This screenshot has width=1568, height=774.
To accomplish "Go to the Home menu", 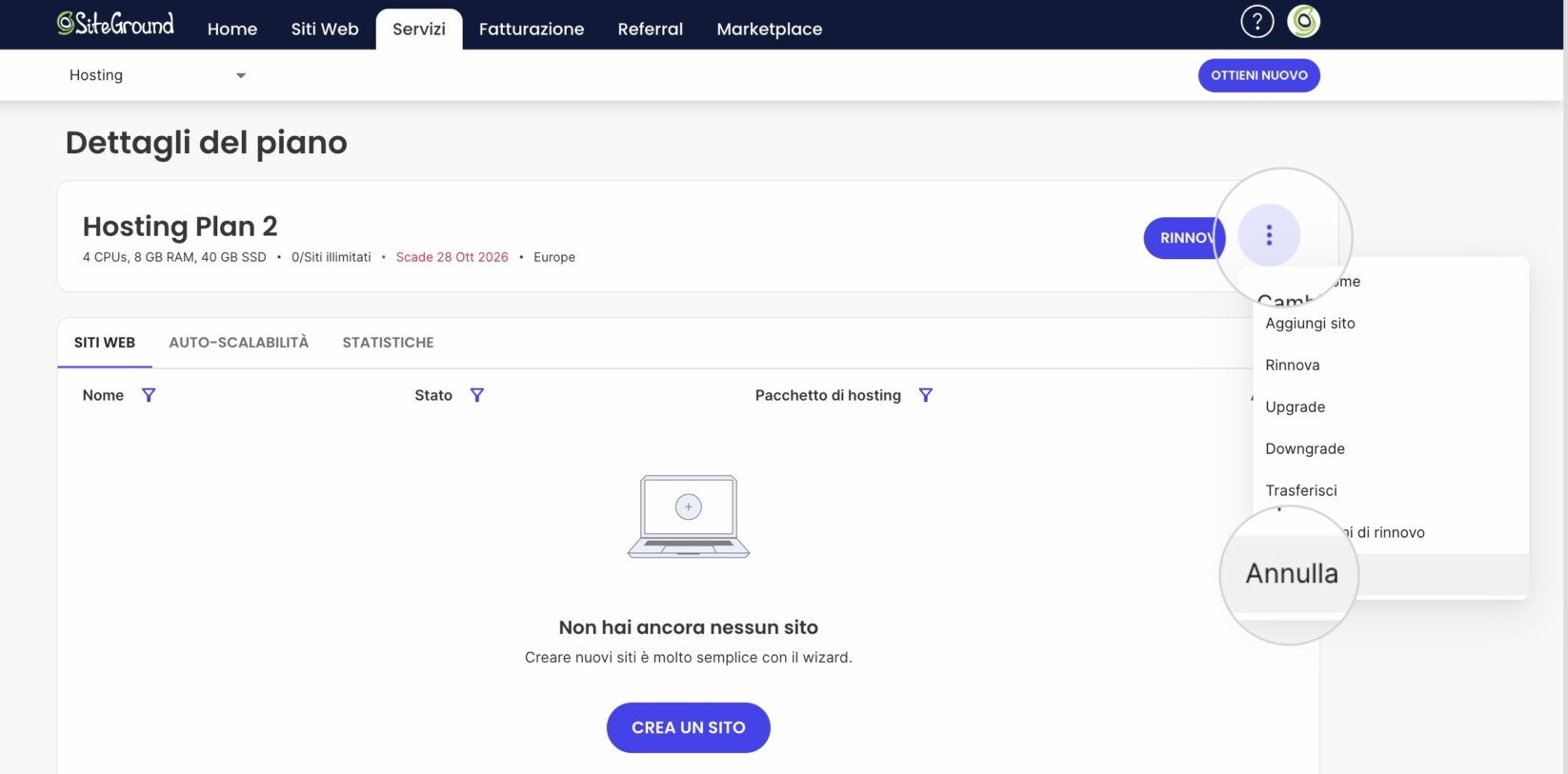I will coord(232,29).
